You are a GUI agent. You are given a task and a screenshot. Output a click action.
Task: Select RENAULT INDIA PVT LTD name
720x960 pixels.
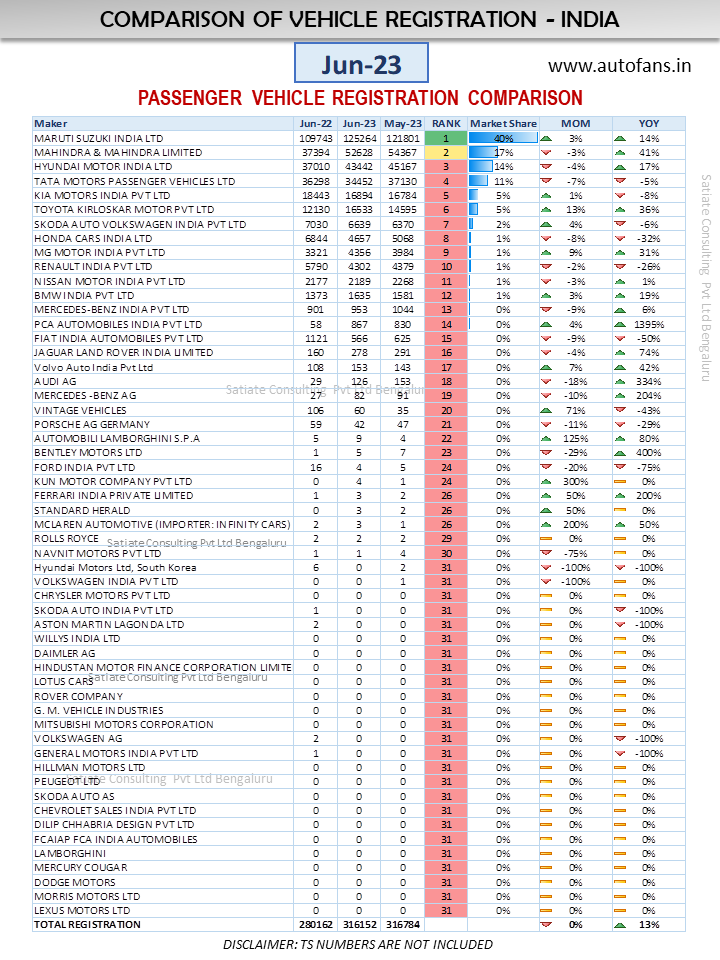[x=93, y=267]
